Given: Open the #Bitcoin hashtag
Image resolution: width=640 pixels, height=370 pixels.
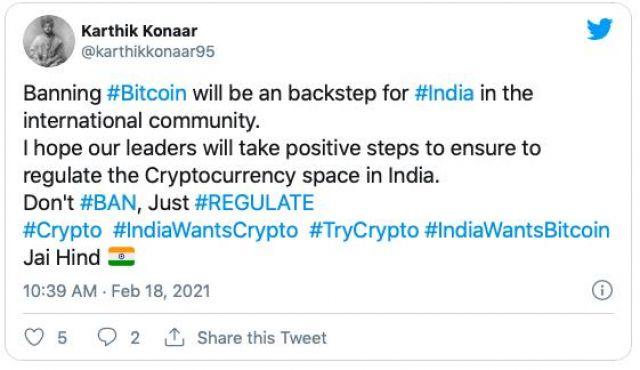Looking at the screenshot, I should (x=147, y=93).
